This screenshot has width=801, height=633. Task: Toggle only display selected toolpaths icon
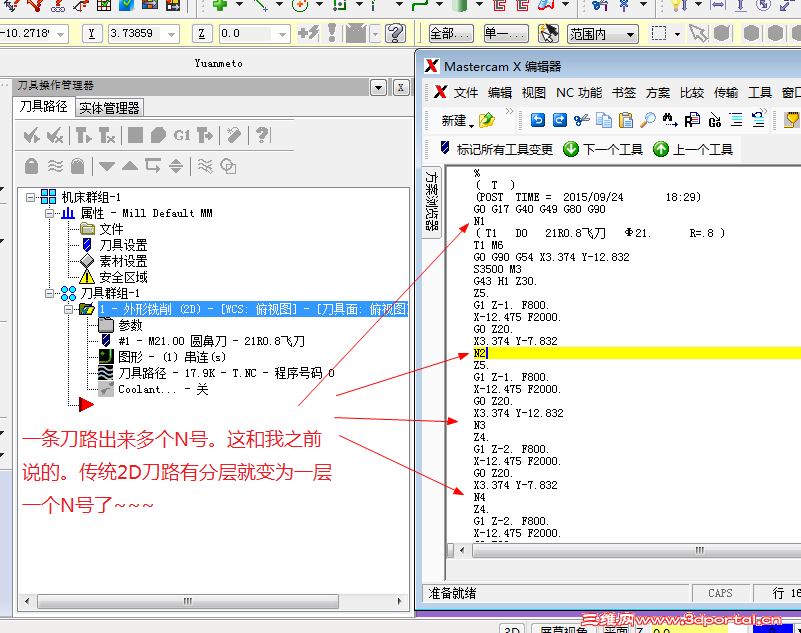click(205, 166)
